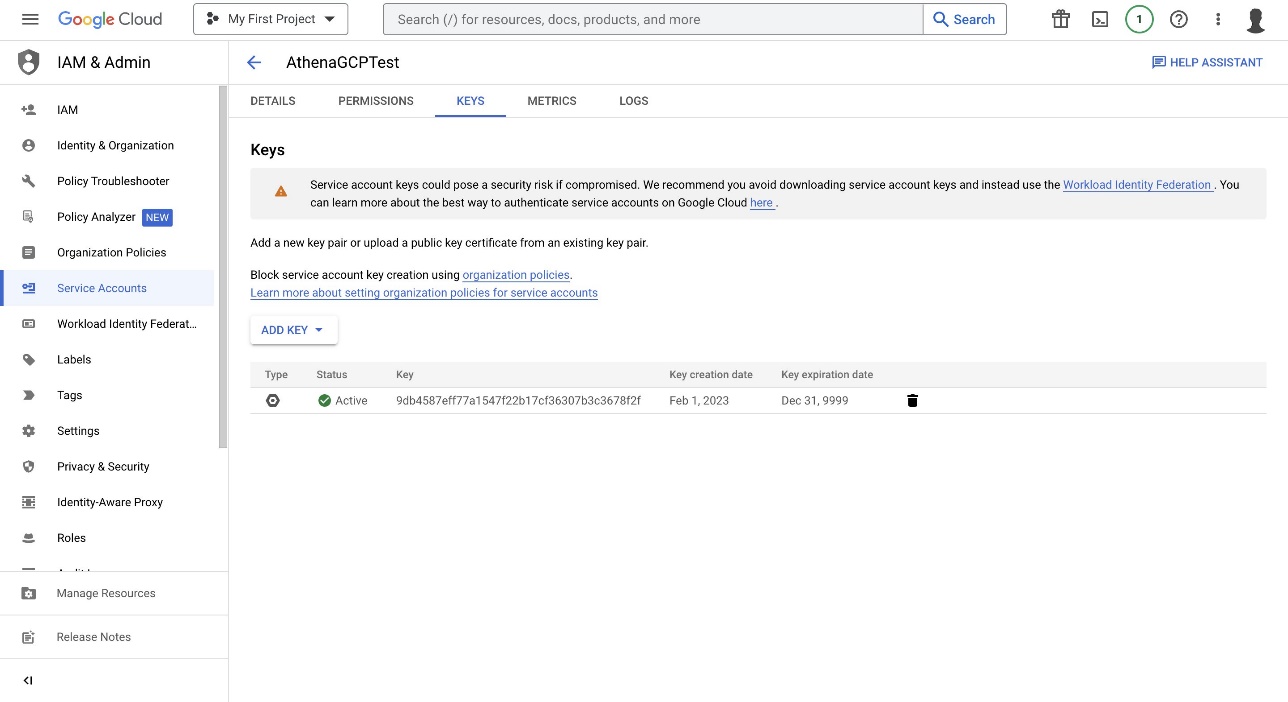The width and height of the screenshot is (1288, 702).
Task: Click the Policy Troubleshooter wrench icon
Action: pyautogui.click(x=29, y=181)
